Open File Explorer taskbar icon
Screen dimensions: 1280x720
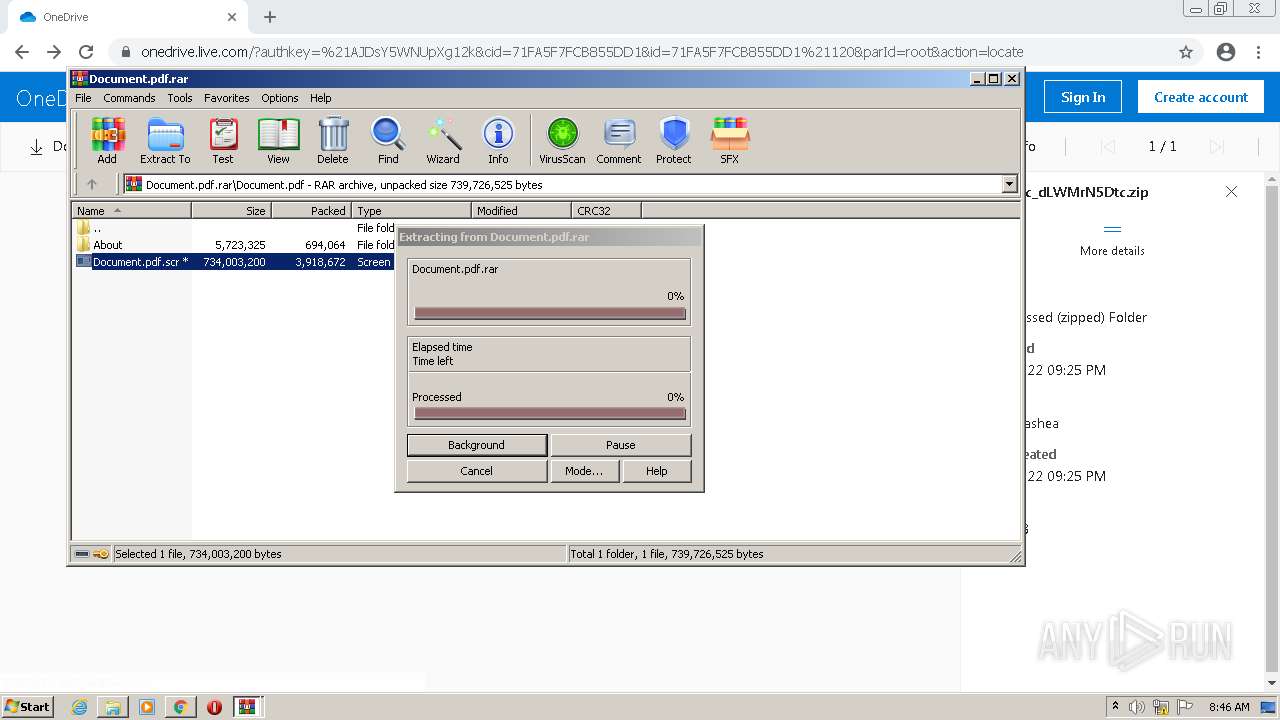pyautogui.click(x=113, y=707)
